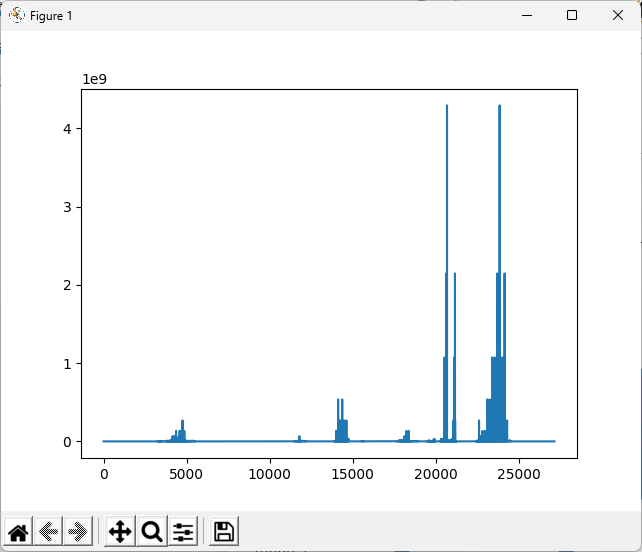Screen dimensions: 642x552
Task: Maximize the Figure 1 window
Action: pyautogui.click(x=572, y=15)
